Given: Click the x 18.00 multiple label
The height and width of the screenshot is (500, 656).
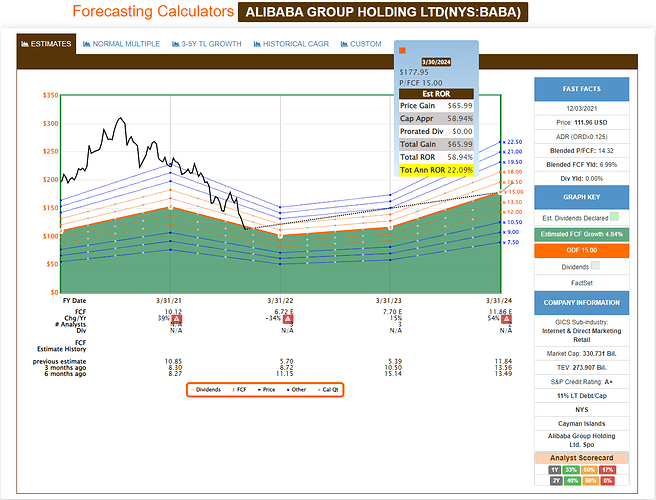Looking at the screenshot, I should (x=512, y=172).
